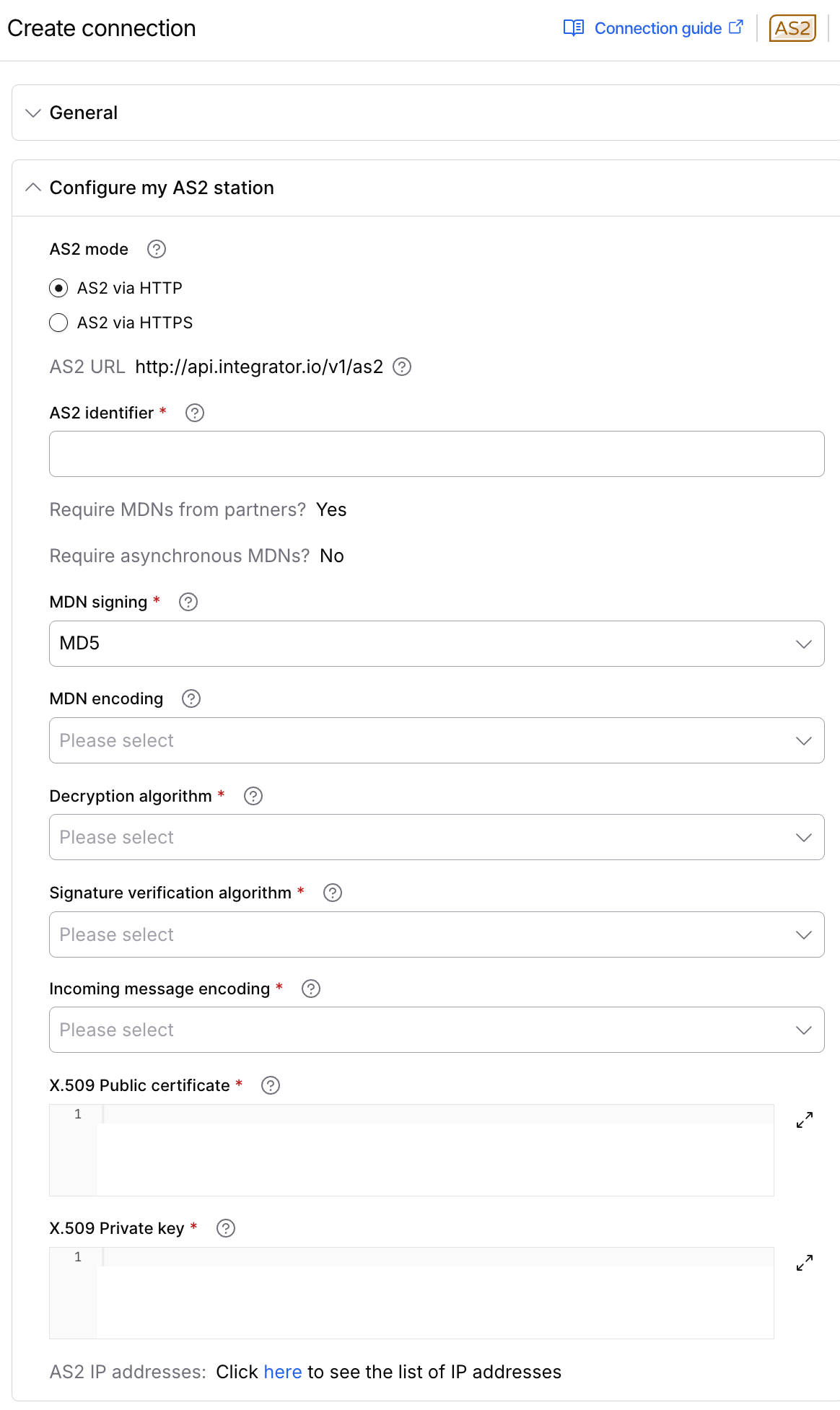Open the MDN signing dropdown
Viewport: 840px width, 1410px height.
coord(437,644)
